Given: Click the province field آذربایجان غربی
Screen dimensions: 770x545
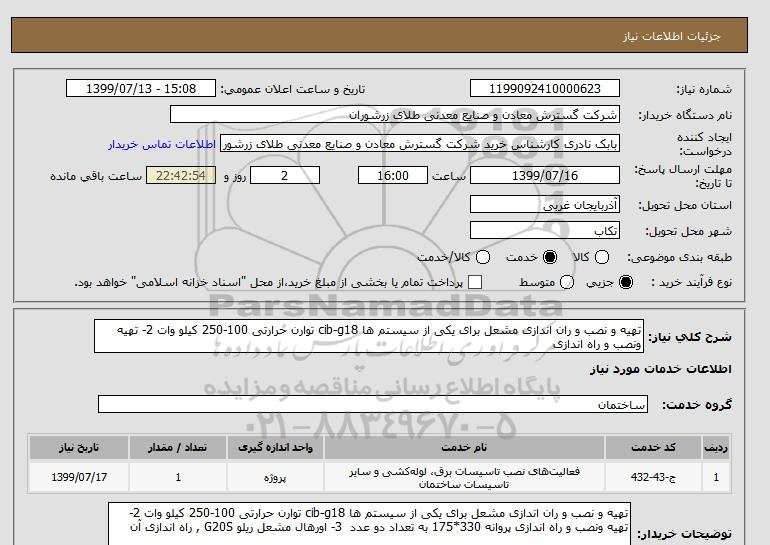Looking at the screenshot, I should (545, 204).
